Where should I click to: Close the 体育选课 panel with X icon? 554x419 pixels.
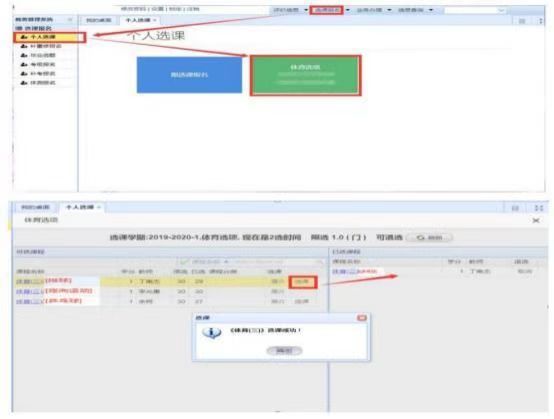[536, 221]
